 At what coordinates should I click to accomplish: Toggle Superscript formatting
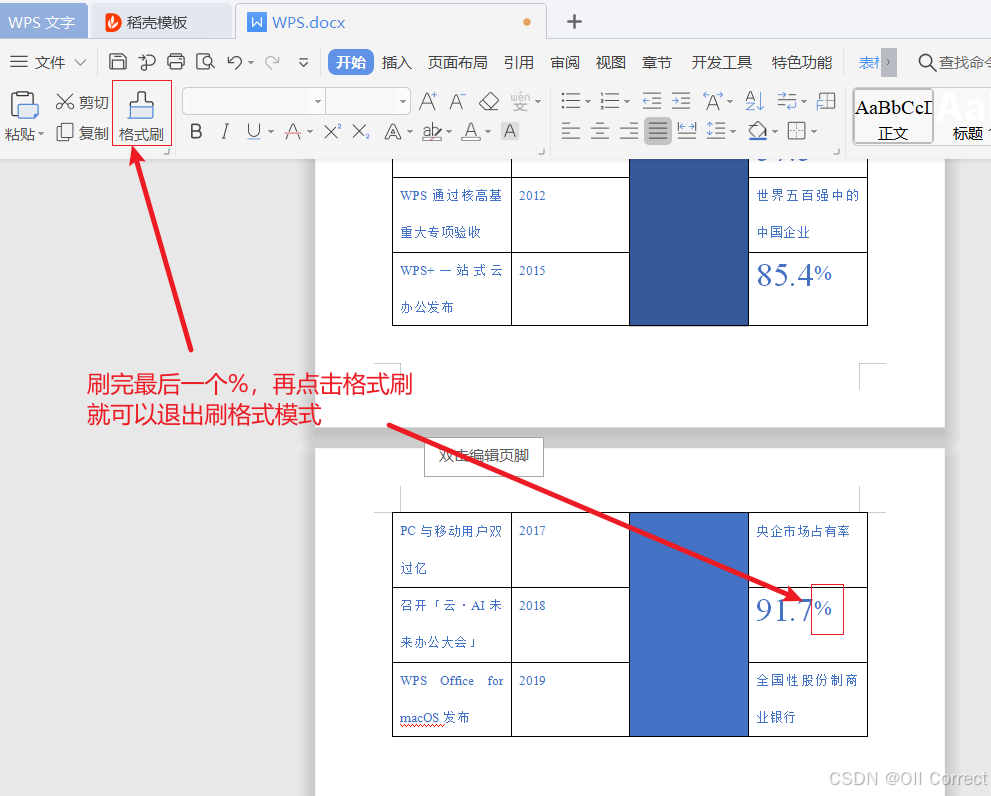pos(332,132)
